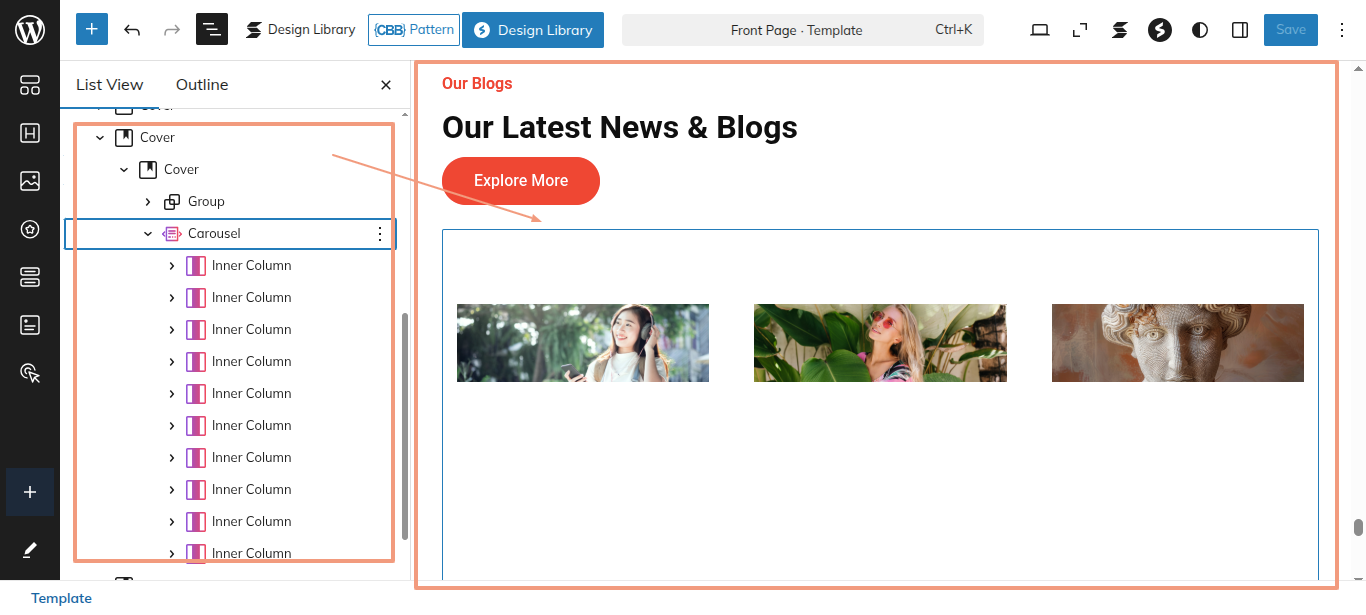Screen dimensions: 1366x615
Task: Click the zoom out corner-brackets icon
Action: (x=1080, y=30)
